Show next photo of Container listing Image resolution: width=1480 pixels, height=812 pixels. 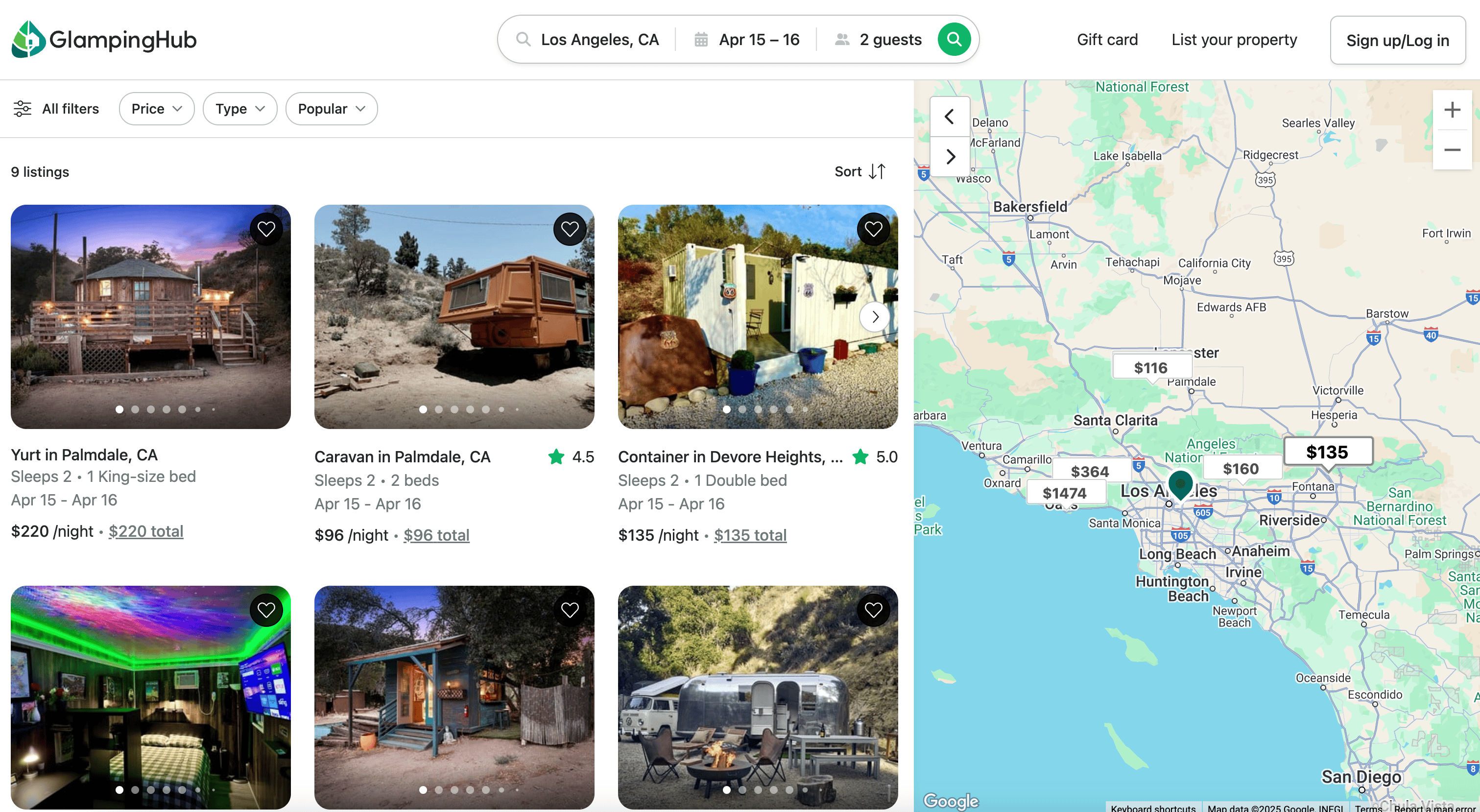pyautogui.click(x=875, y=317)
